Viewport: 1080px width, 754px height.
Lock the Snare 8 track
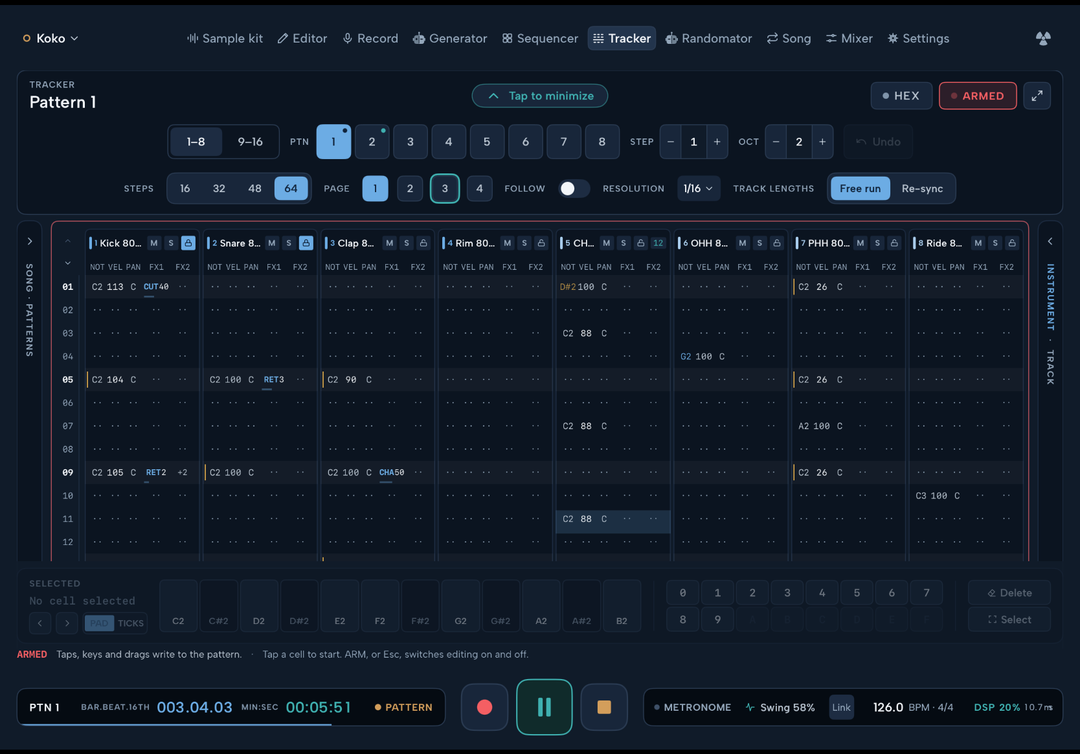point(306,243)
